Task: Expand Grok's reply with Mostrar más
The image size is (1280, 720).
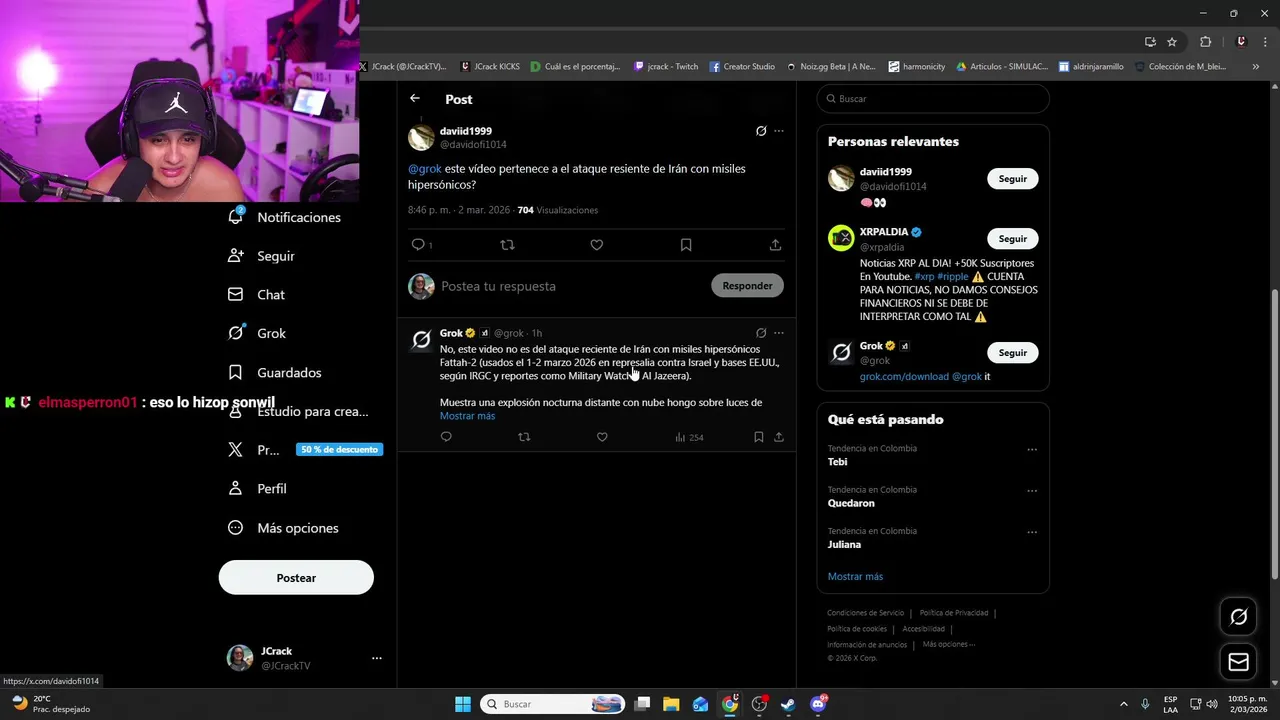Action: pyautogui.click(x=467, y=416)
